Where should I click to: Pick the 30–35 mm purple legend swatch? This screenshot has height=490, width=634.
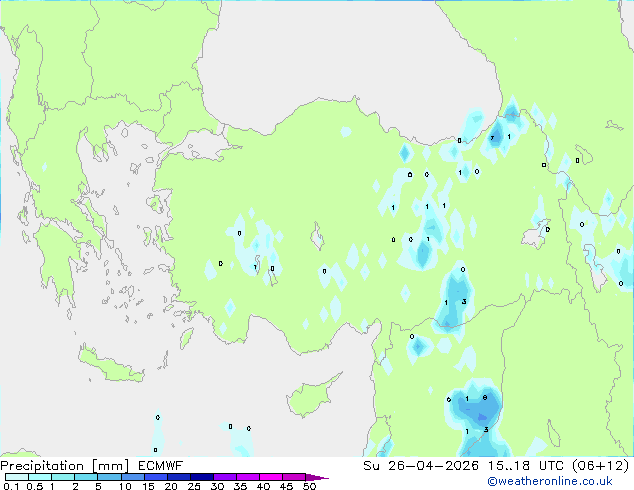click(x=225, y=477)
